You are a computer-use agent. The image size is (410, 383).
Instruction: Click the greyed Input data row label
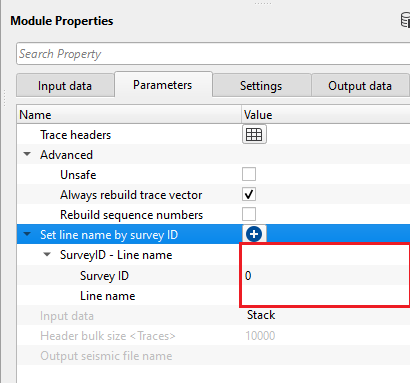click(x=67, y=316)
